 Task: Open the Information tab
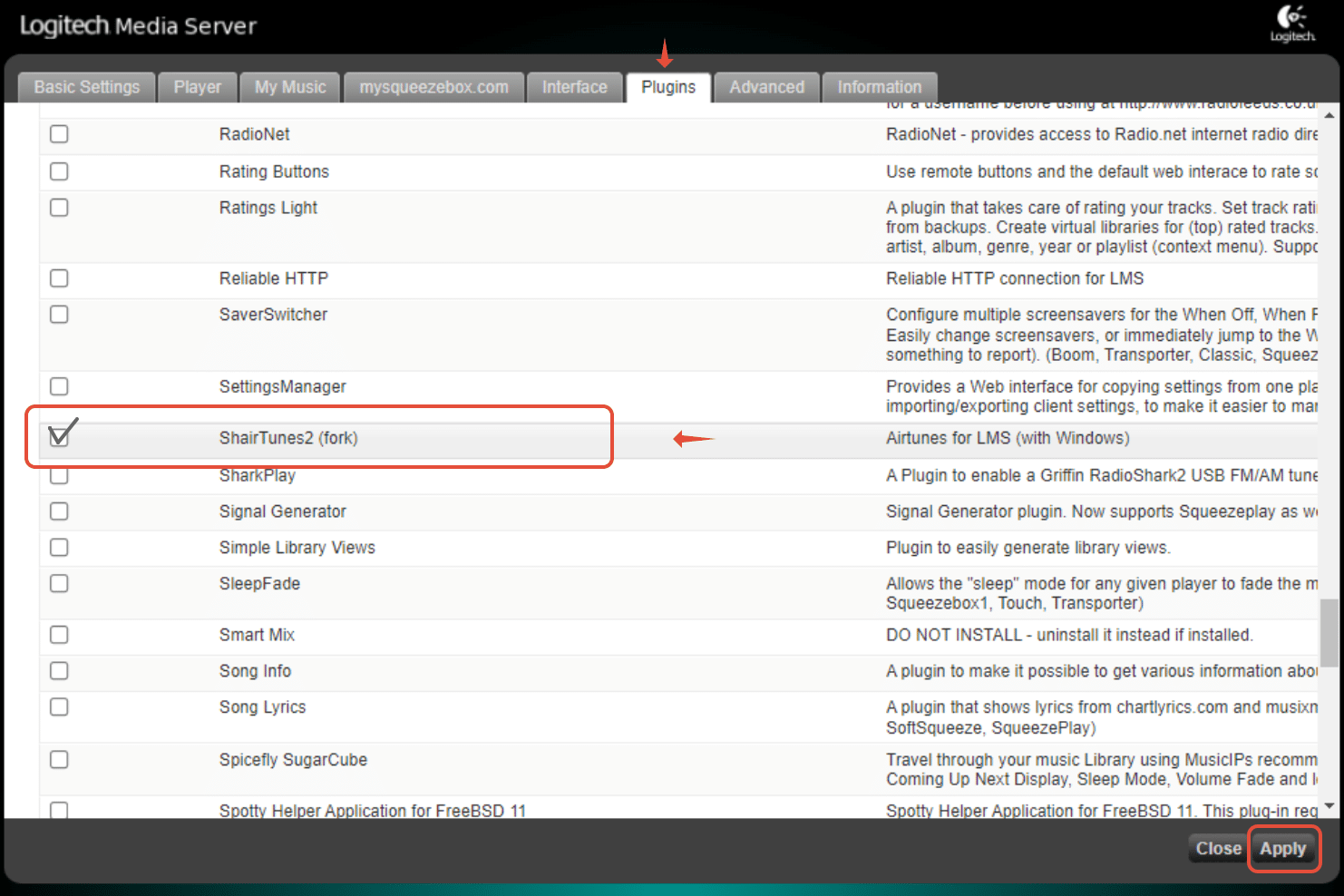880,87
